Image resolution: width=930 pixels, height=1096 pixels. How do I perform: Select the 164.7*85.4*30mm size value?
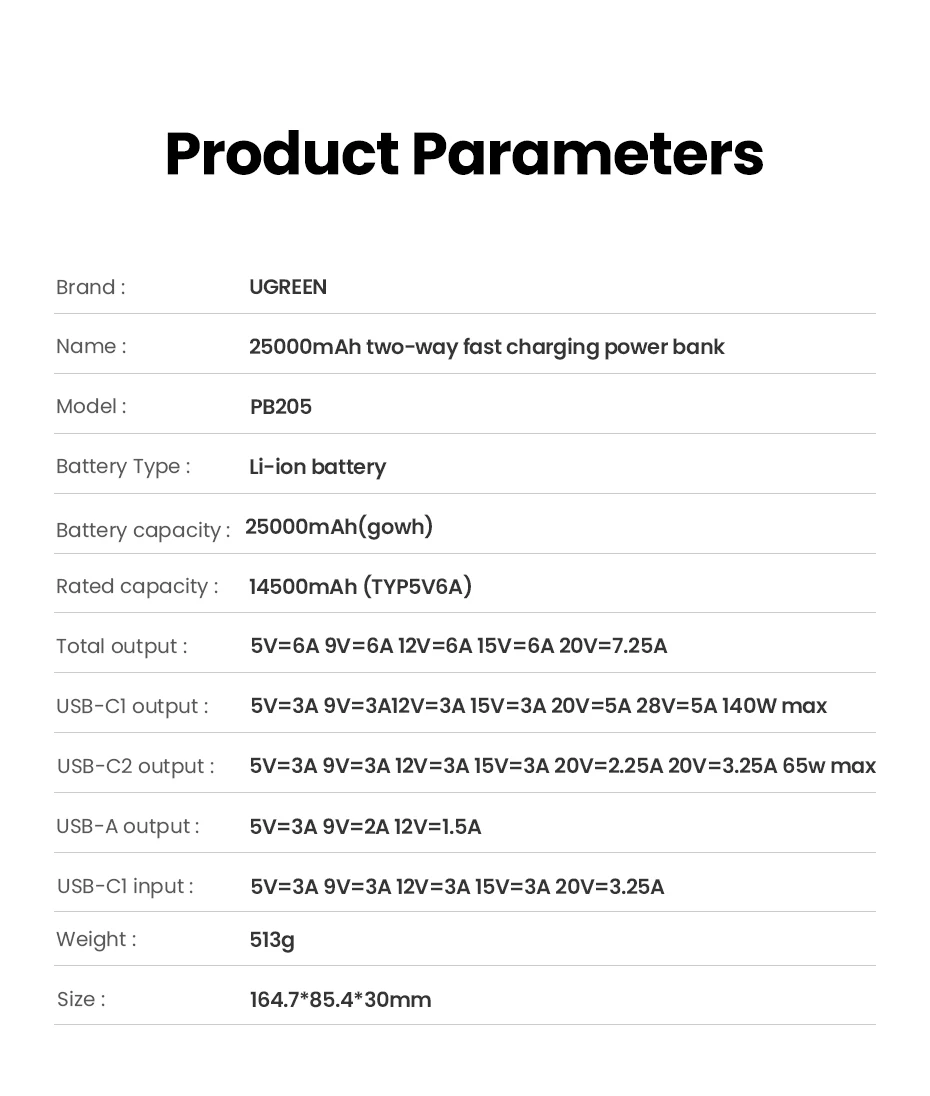point(340,1000)
